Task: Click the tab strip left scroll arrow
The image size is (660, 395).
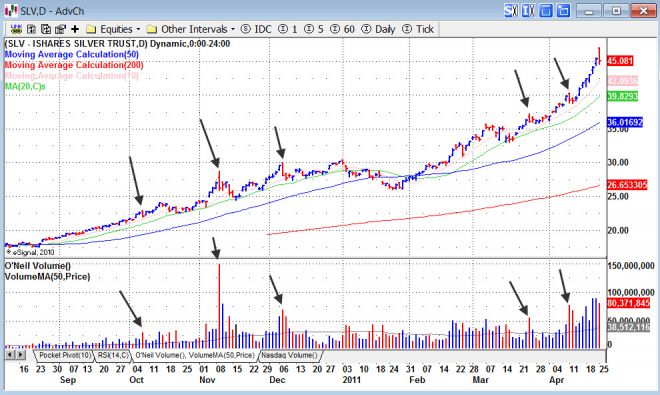Action: pyautogui.click(x=10, y=355)
